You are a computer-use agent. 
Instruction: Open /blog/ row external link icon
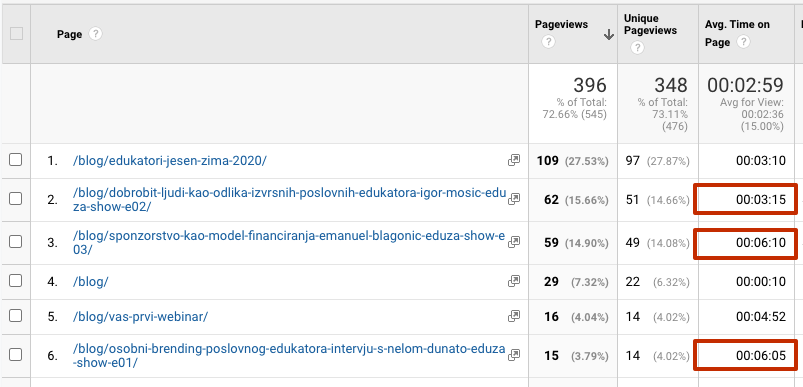[x=514, y=281]
